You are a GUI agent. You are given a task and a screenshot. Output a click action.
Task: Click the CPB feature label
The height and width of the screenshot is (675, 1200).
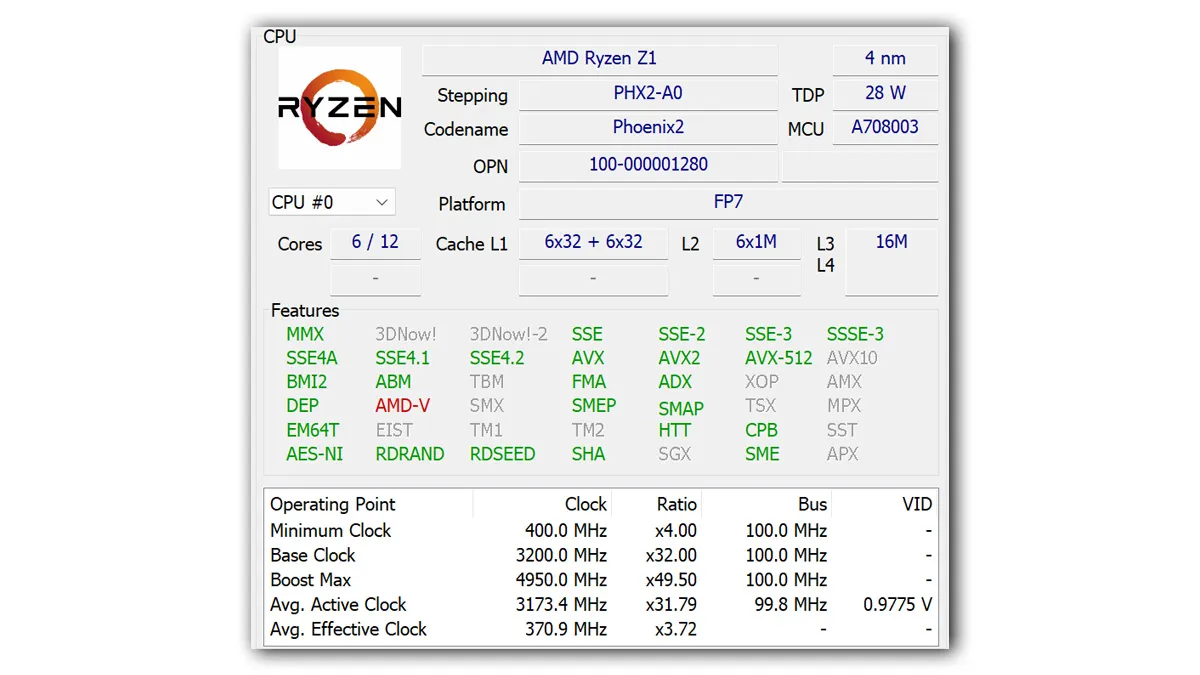(761, 430)
